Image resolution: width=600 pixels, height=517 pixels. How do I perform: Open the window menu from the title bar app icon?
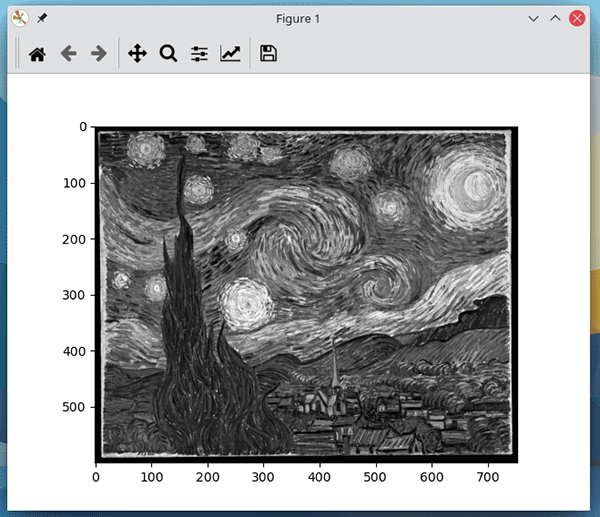18,18
